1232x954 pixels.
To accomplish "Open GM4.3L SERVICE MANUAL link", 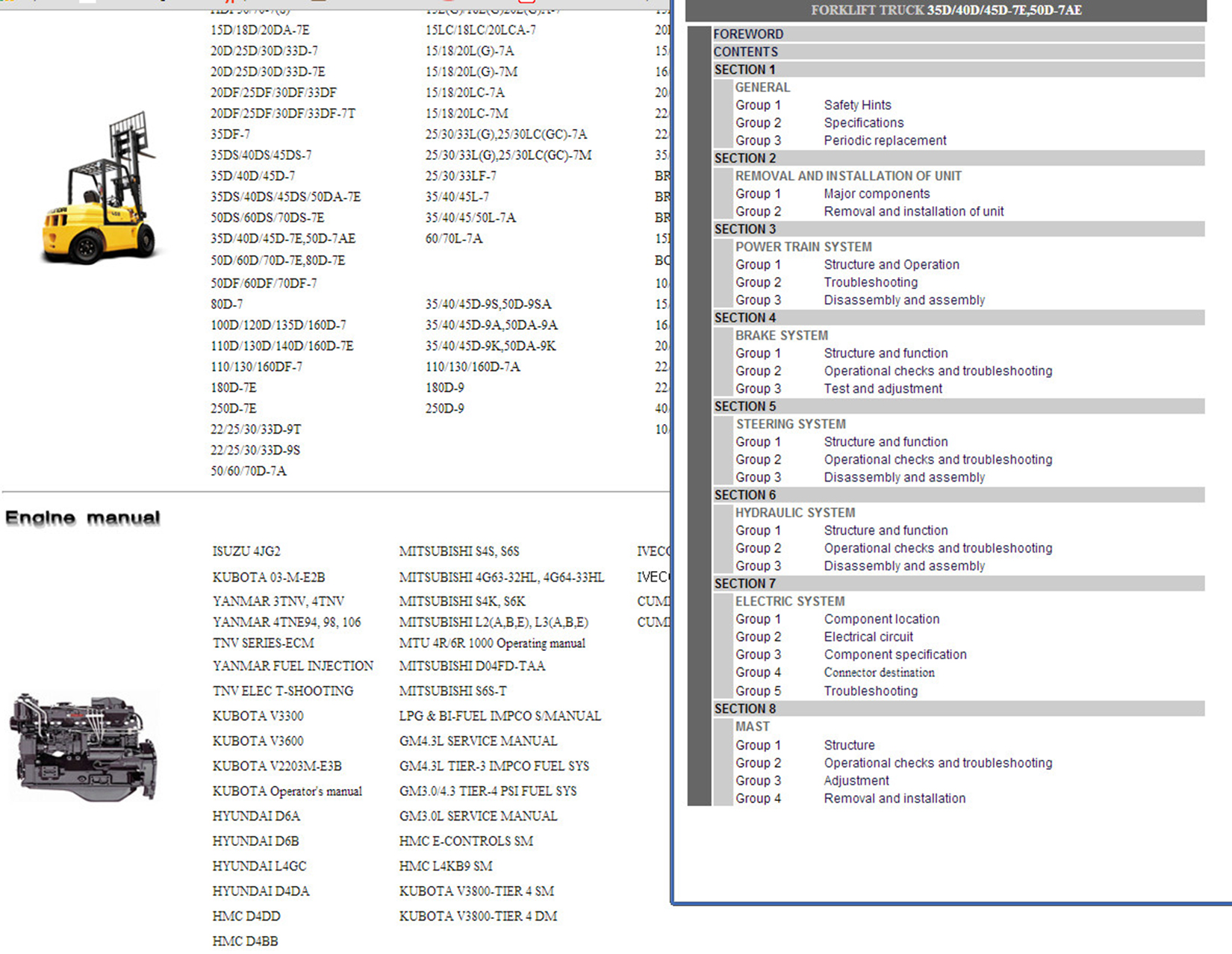I will click(x=478, y=741).
